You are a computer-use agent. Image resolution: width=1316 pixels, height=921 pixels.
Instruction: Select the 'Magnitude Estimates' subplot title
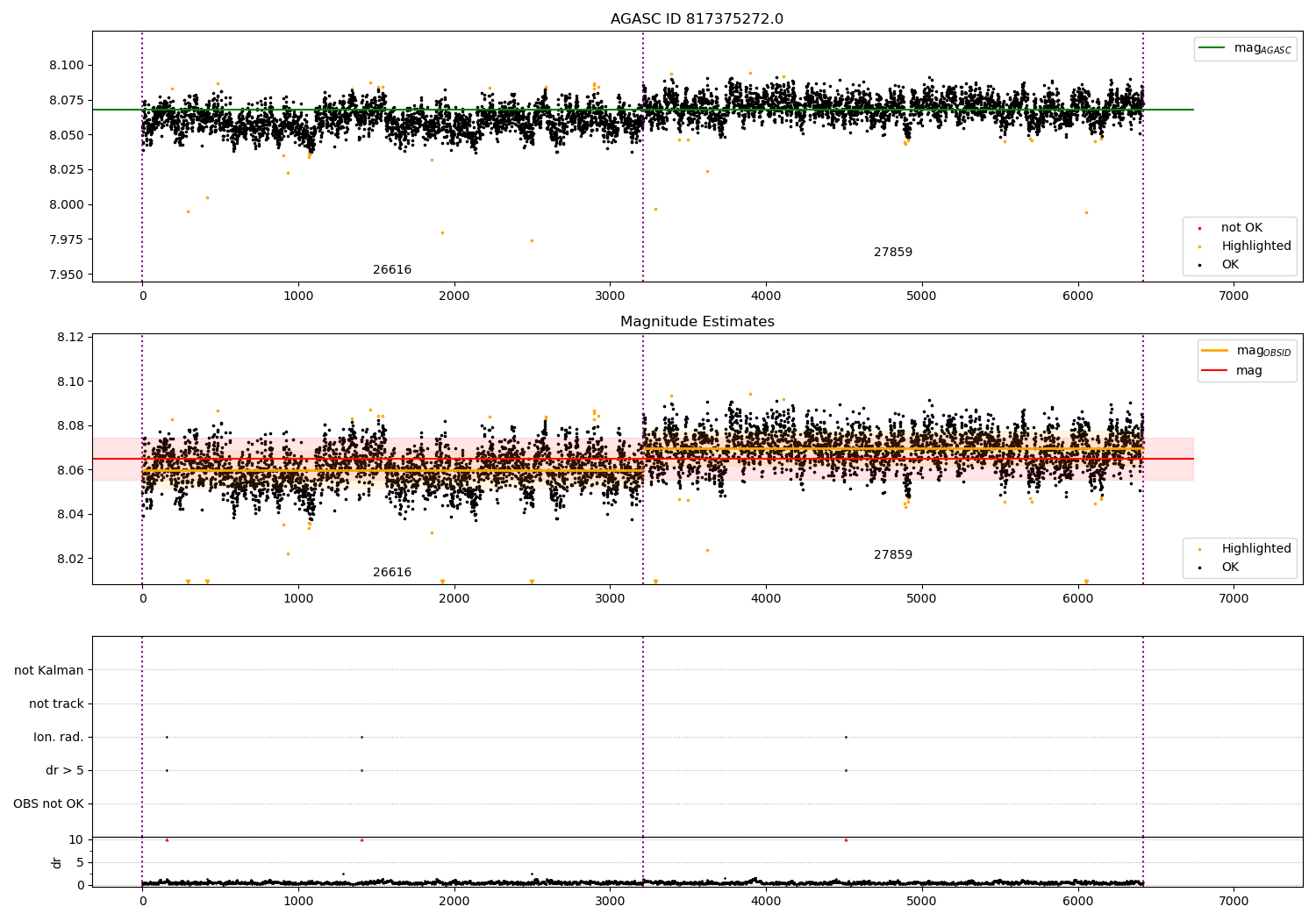697,322
